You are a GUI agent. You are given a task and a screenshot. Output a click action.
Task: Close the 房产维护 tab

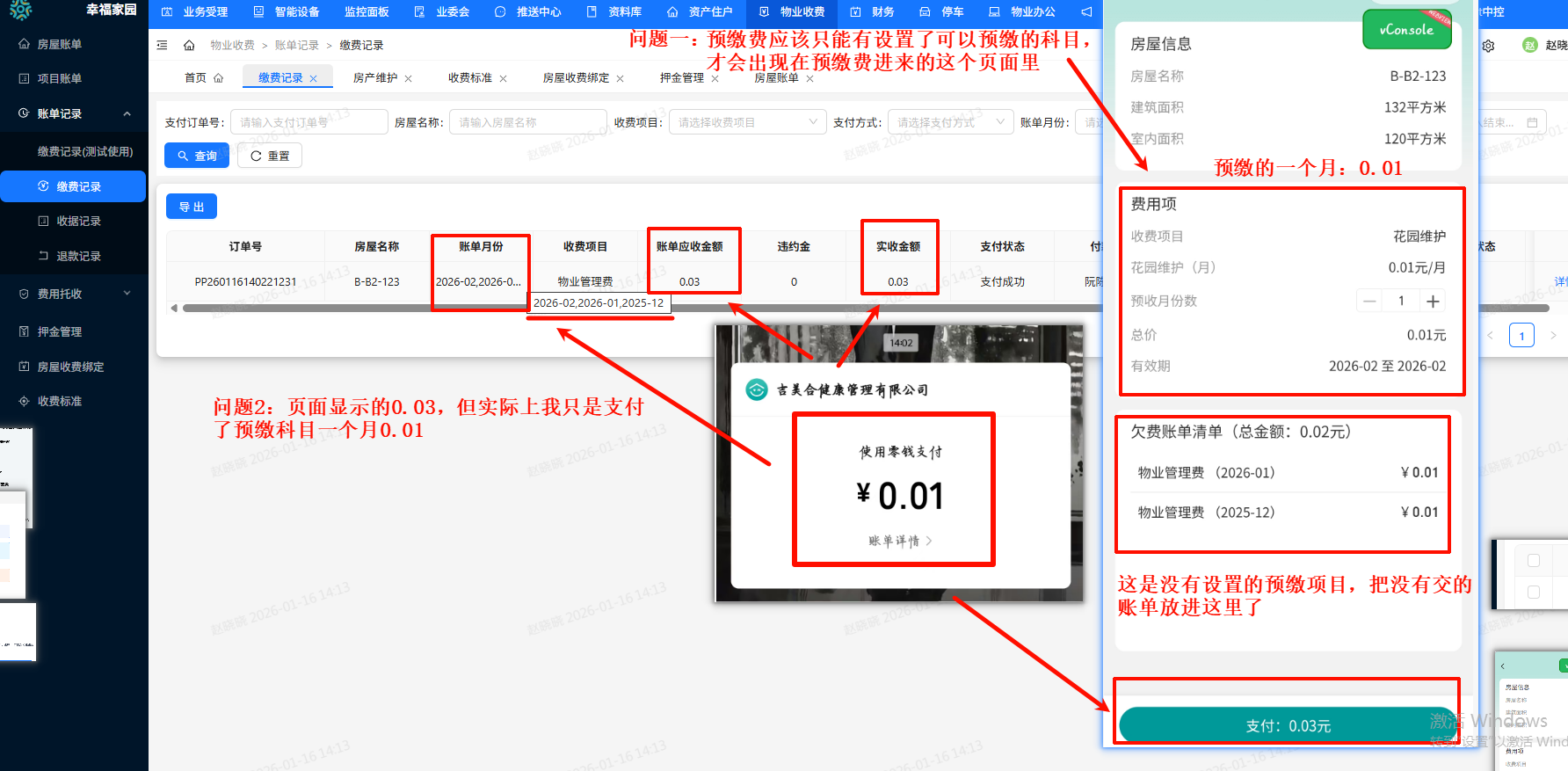tap(408, 78)
